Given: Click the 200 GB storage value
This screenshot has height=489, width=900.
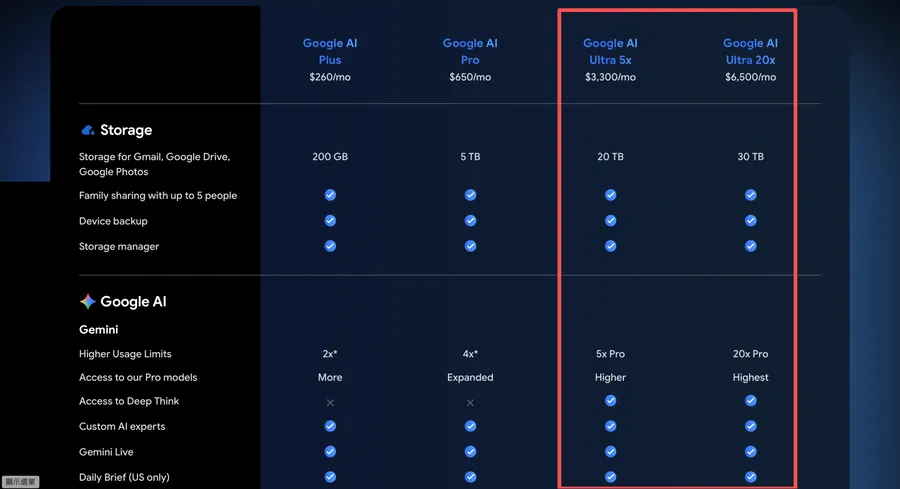Looking at the screenshot, I should point(330,157).
